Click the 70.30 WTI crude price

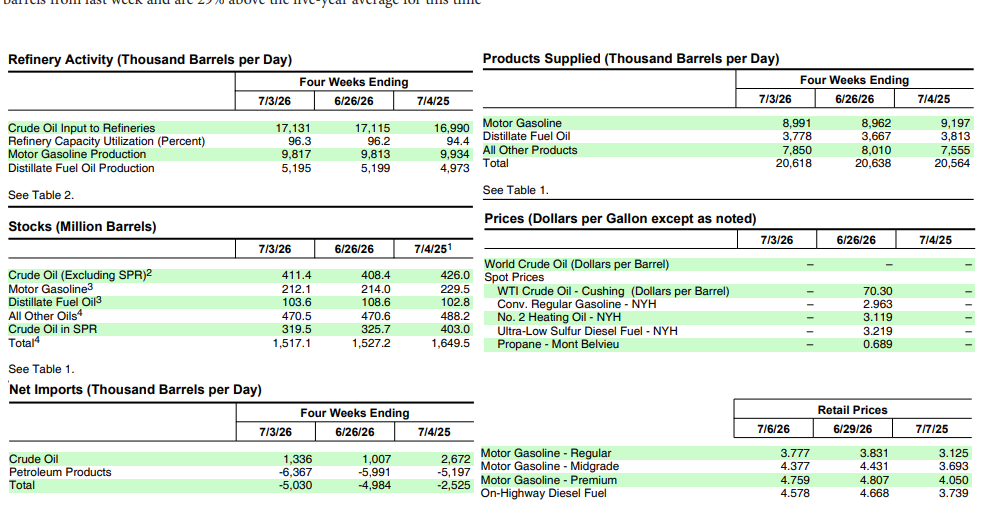click(878, 292)
